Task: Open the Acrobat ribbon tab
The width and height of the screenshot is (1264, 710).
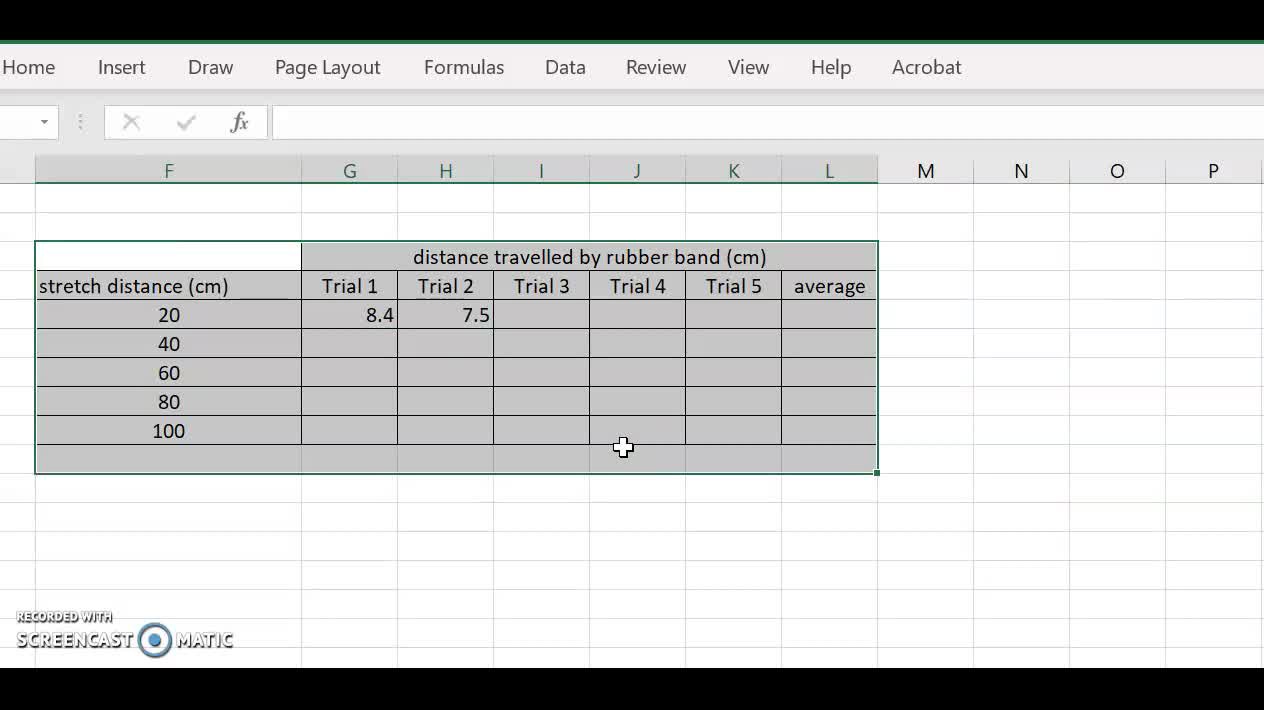Action: [x=926, y=67]
